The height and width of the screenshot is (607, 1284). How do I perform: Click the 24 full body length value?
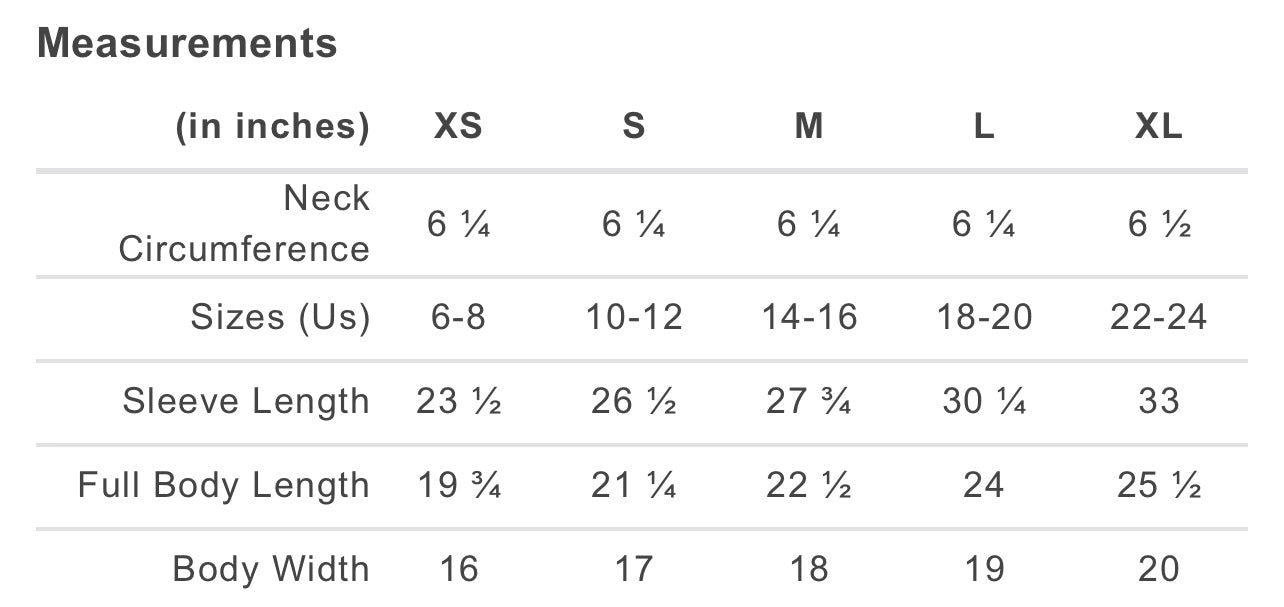pos(984,485)
